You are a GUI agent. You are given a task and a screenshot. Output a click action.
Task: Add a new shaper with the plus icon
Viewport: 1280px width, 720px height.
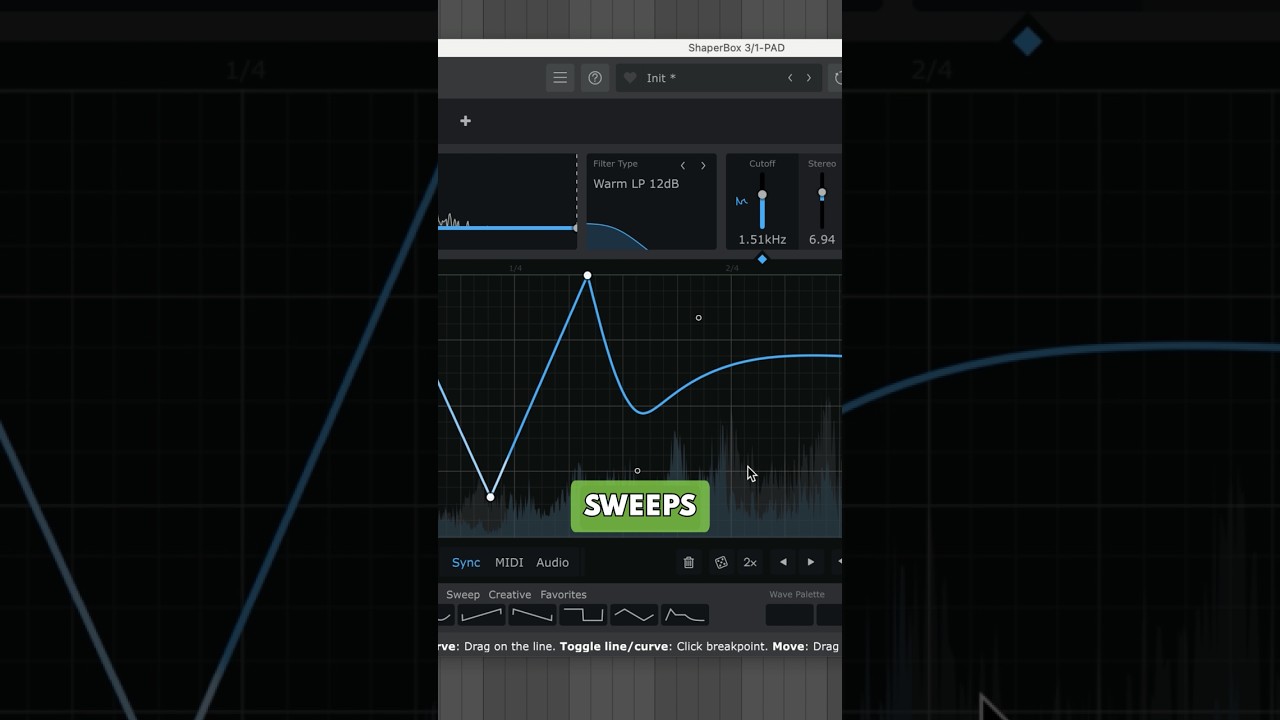(465, 121)
